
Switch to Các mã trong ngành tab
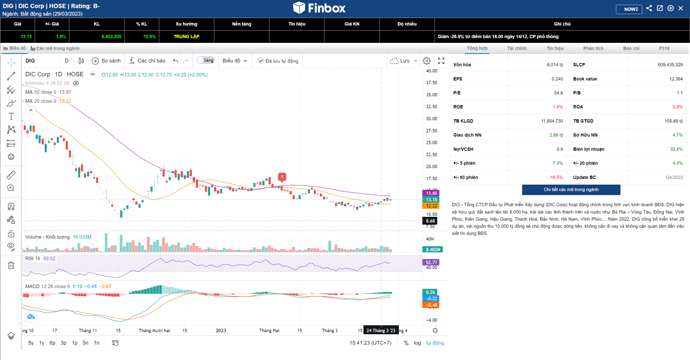(55, 48)
